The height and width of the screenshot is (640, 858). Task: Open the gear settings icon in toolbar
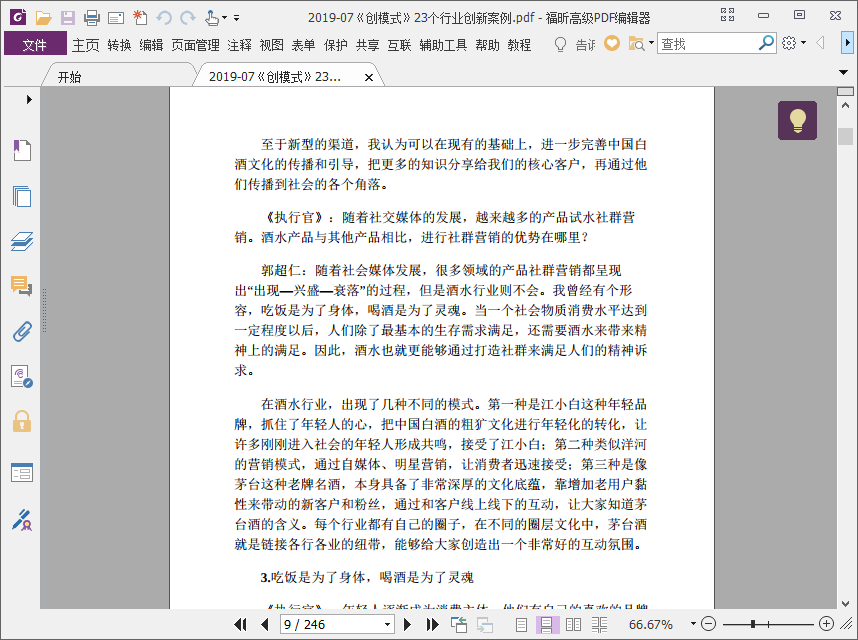point(789,43)
